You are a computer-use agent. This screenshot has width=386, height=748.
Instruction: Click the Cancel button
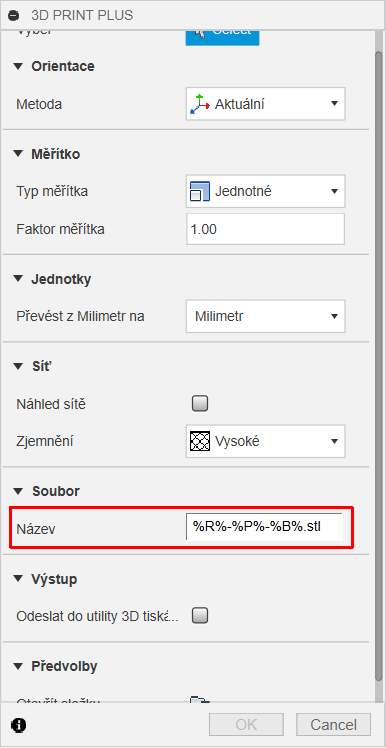tap(334, 725)
